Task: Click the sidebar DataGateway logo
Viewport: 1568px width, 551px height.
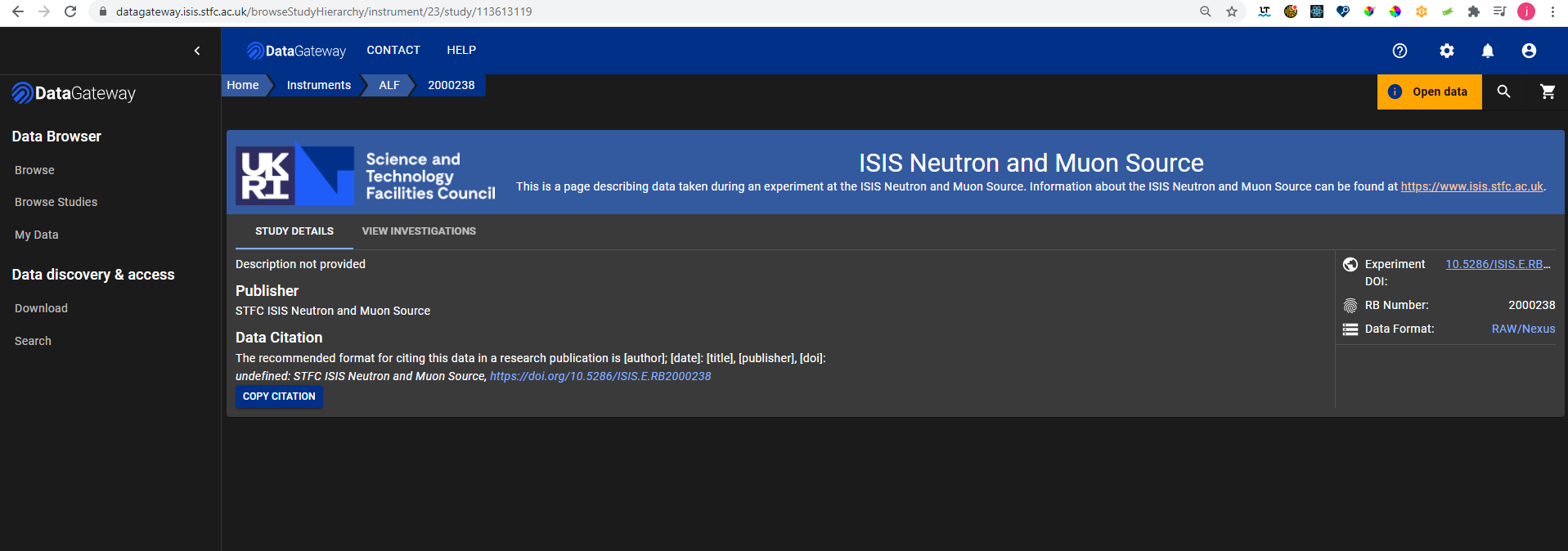Action: tap(74, 93)
